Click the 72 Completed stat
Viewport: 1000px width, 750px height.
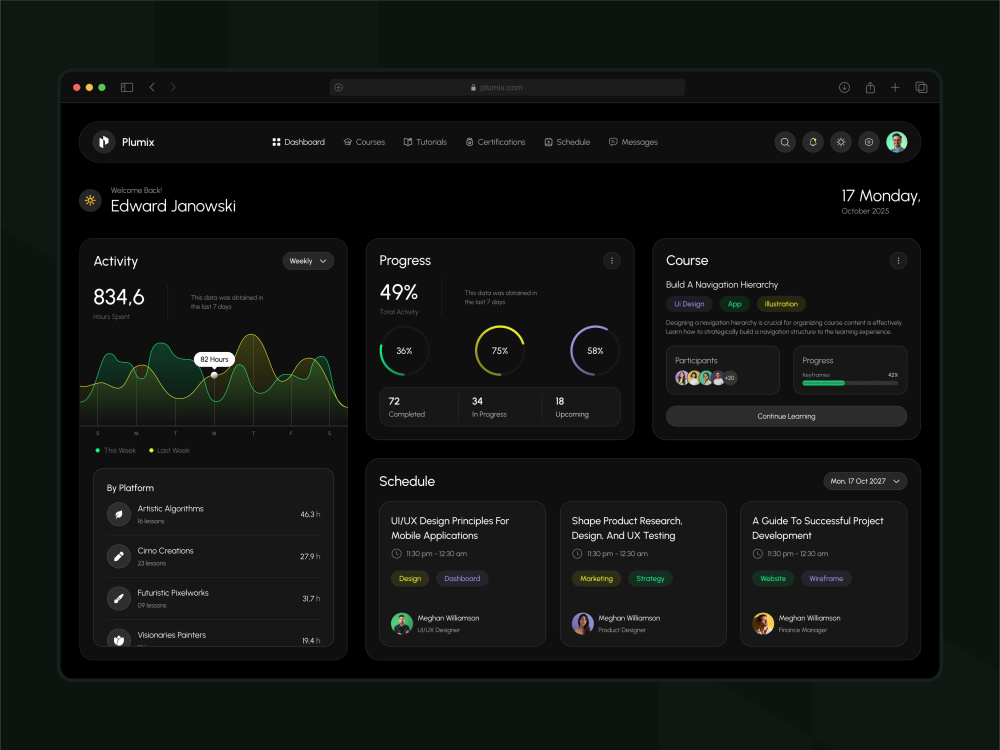point(407,407)
